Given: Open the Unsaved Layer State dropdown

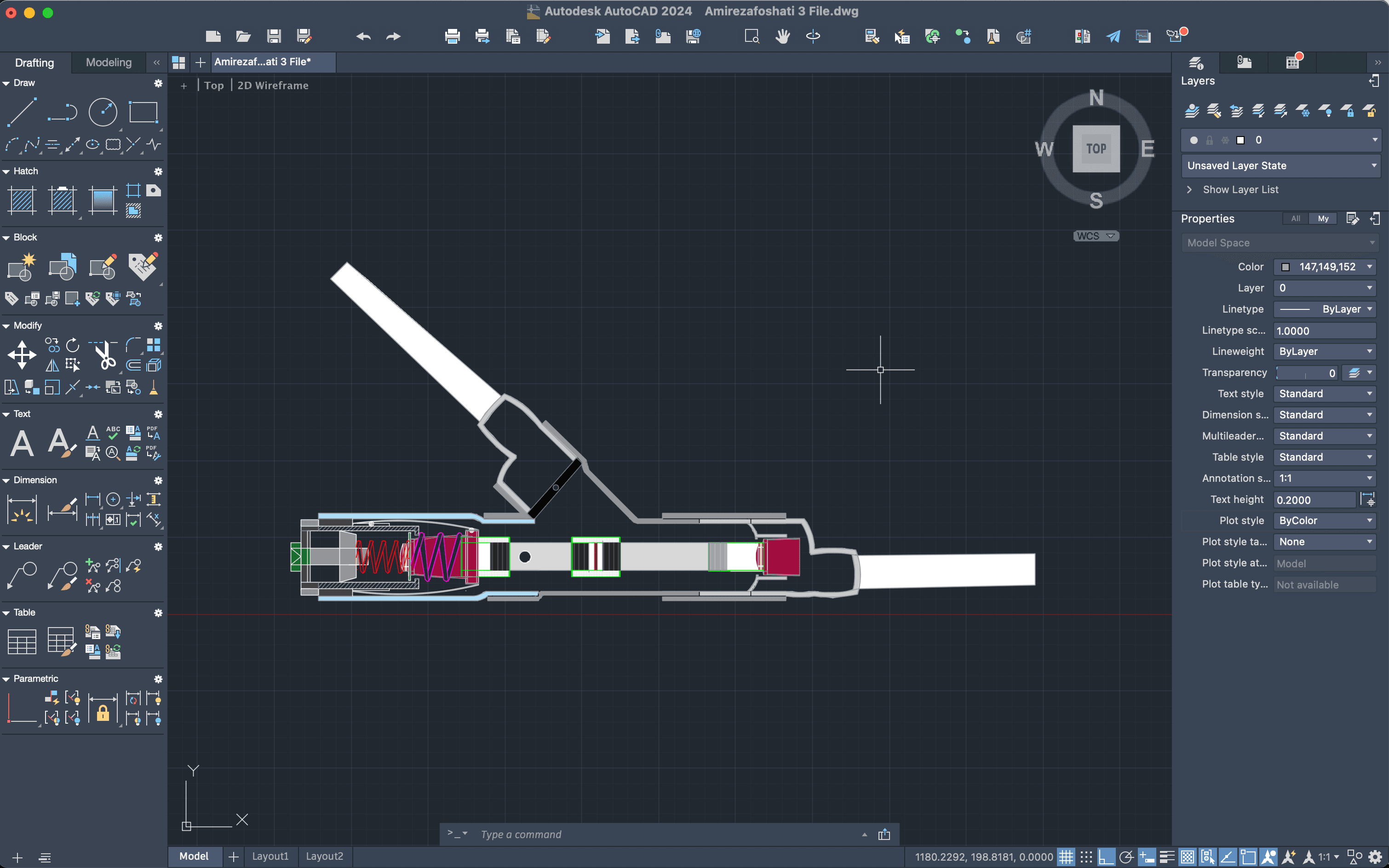Looking at the screenshot, I should coord(1280,166).
